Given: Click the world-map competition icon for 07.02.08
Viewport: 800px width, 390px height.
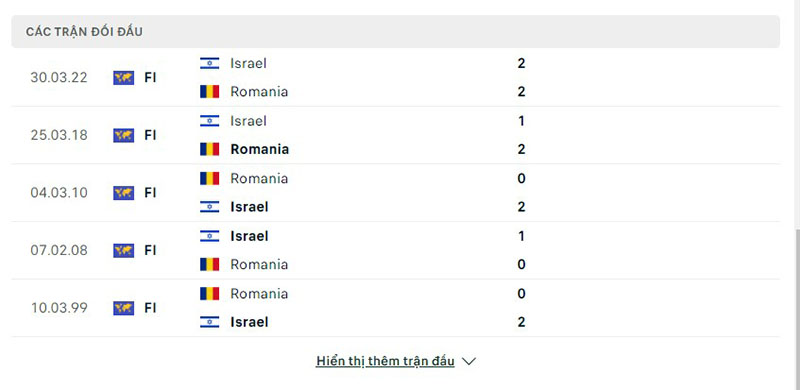Looking at the screenshot, I should tap(123, 251).
